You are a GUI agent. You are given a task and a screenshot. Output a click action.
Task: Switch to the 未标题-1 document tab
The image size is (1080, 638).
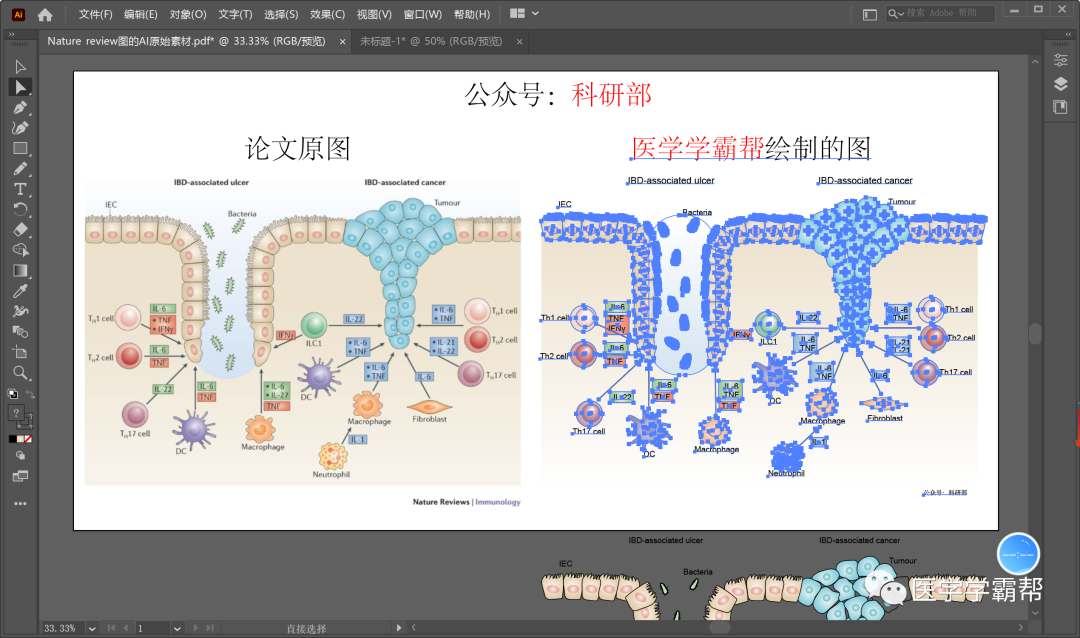point(431,41)
